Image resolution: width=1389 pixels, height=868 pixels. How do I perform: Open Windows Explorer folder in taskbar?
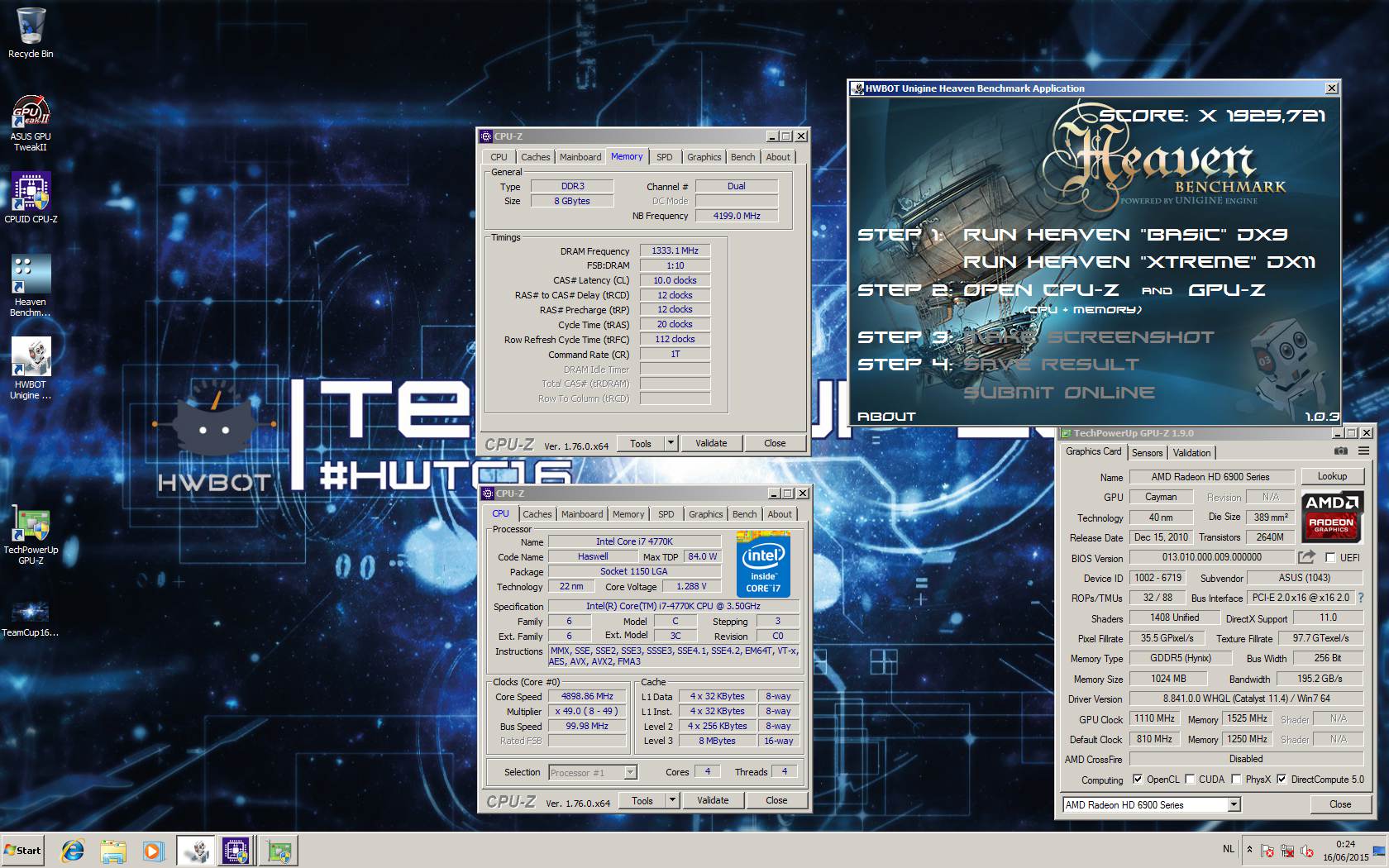113,851
